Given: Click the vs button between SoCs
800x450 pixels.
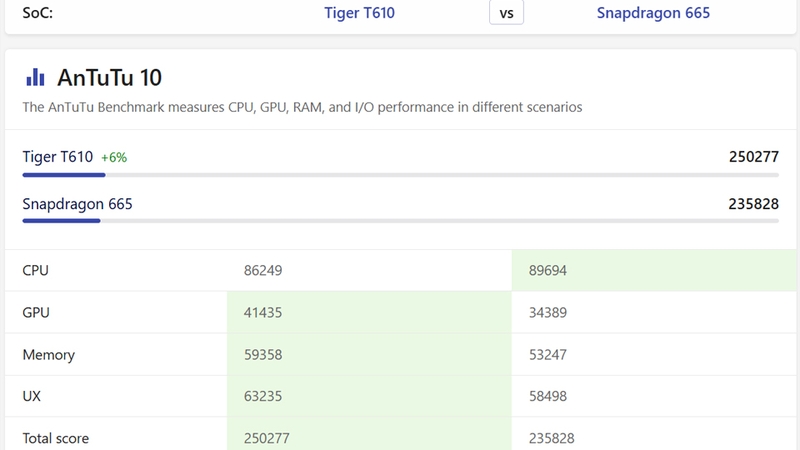Looking at the screenshot, I should pyautogui.click(x=506, y=13).
